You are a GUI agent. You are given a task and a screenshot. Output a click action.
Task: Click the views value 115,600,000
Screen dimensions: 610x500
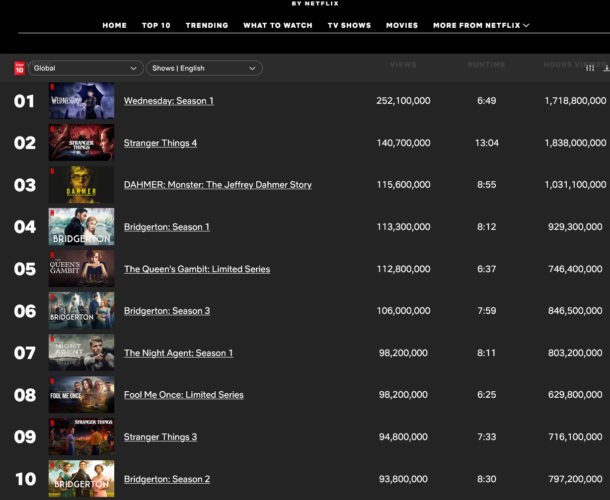tap(403, 185)
